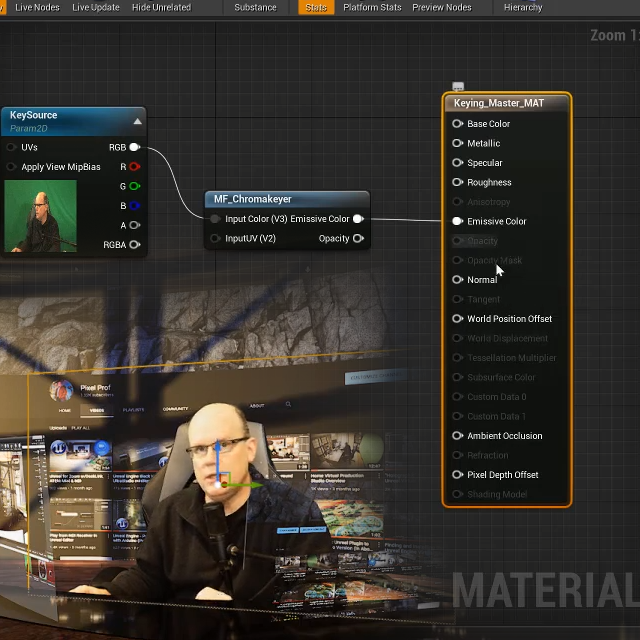This screenshot has width=640, height=640.
Task: Collapse the KeySource node with its arrow
Action: [x=138, y=121]
